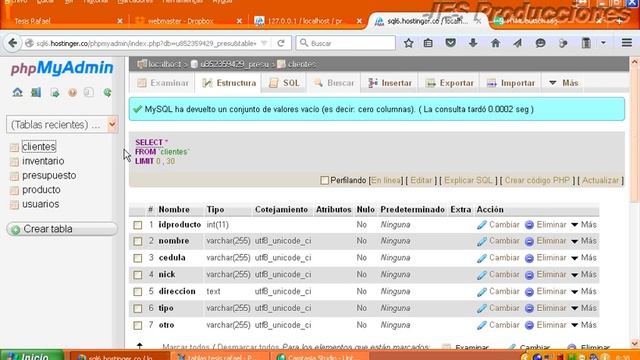This screenshot has height=360, width=640.
Task: Click the Editar query link
Action: coord(421,180)
